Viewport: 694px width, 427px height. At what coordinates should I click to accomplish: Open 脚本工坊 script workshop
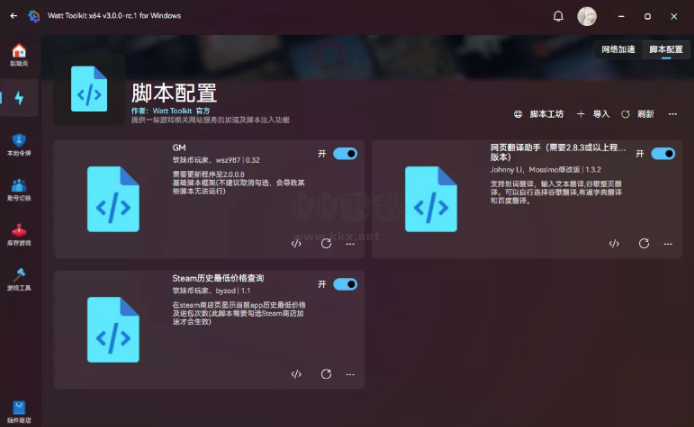click(x=539, y=114)
